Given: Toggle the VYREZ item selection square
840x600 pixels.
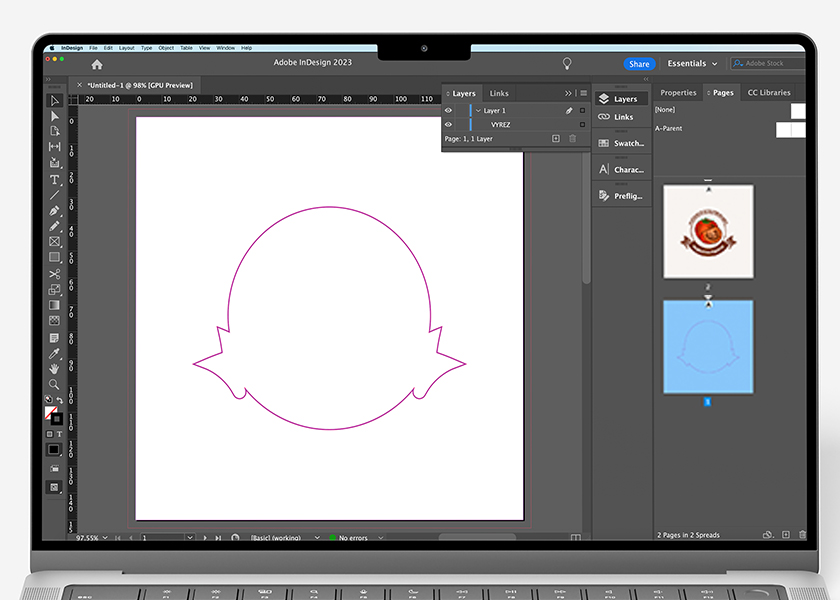Looking at the screenshot, I should [582, 124].
